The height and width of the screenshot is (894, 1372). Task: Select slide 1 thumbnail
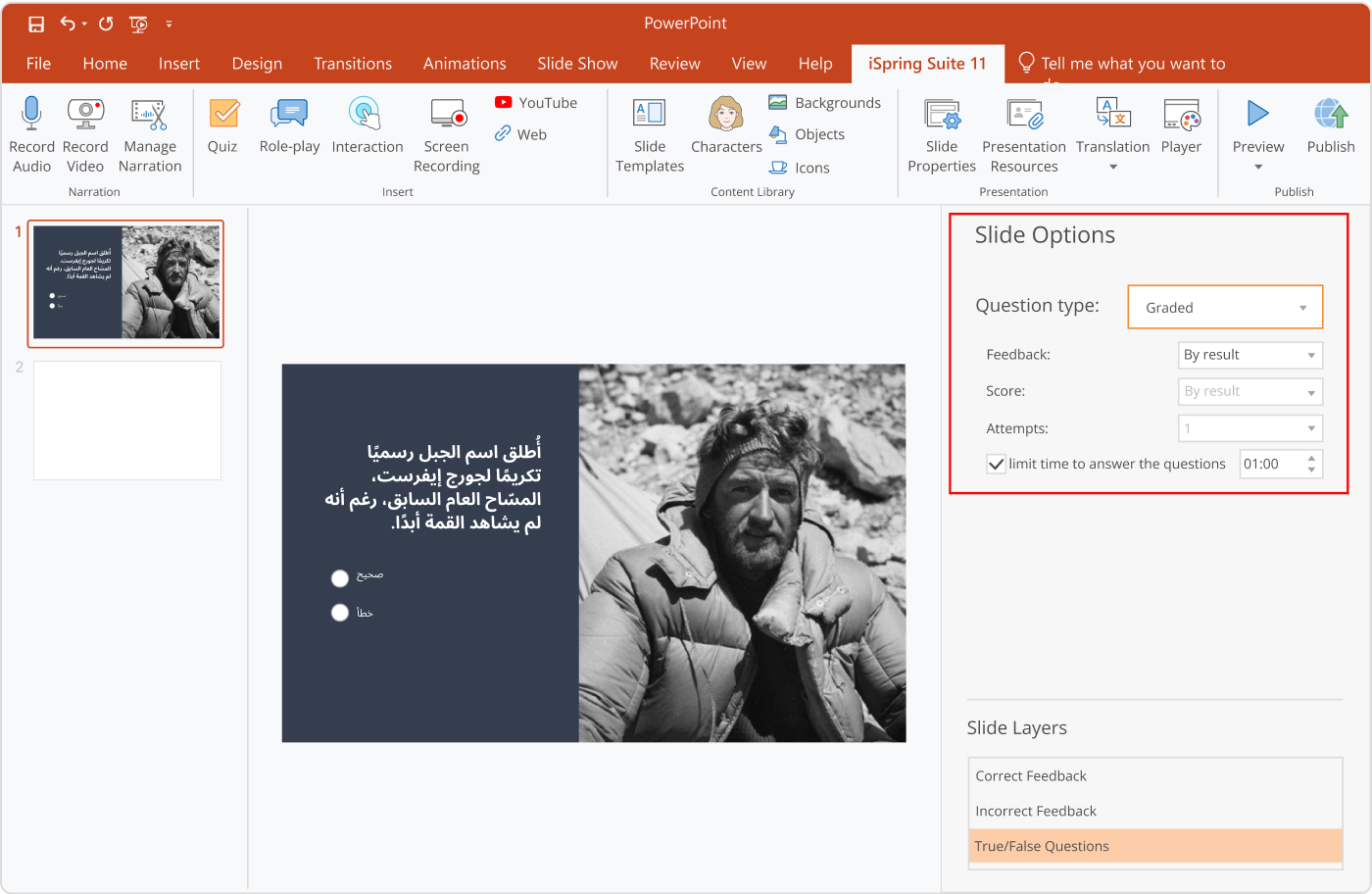pos(126,283)
